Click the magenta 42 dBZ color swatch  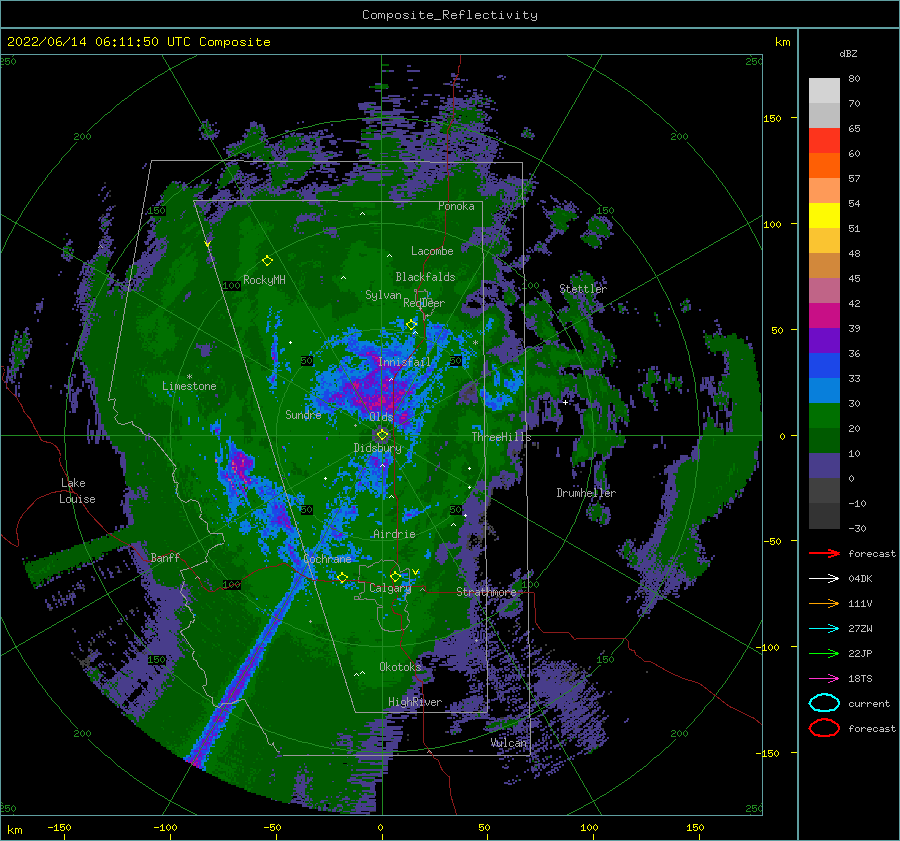824,315
